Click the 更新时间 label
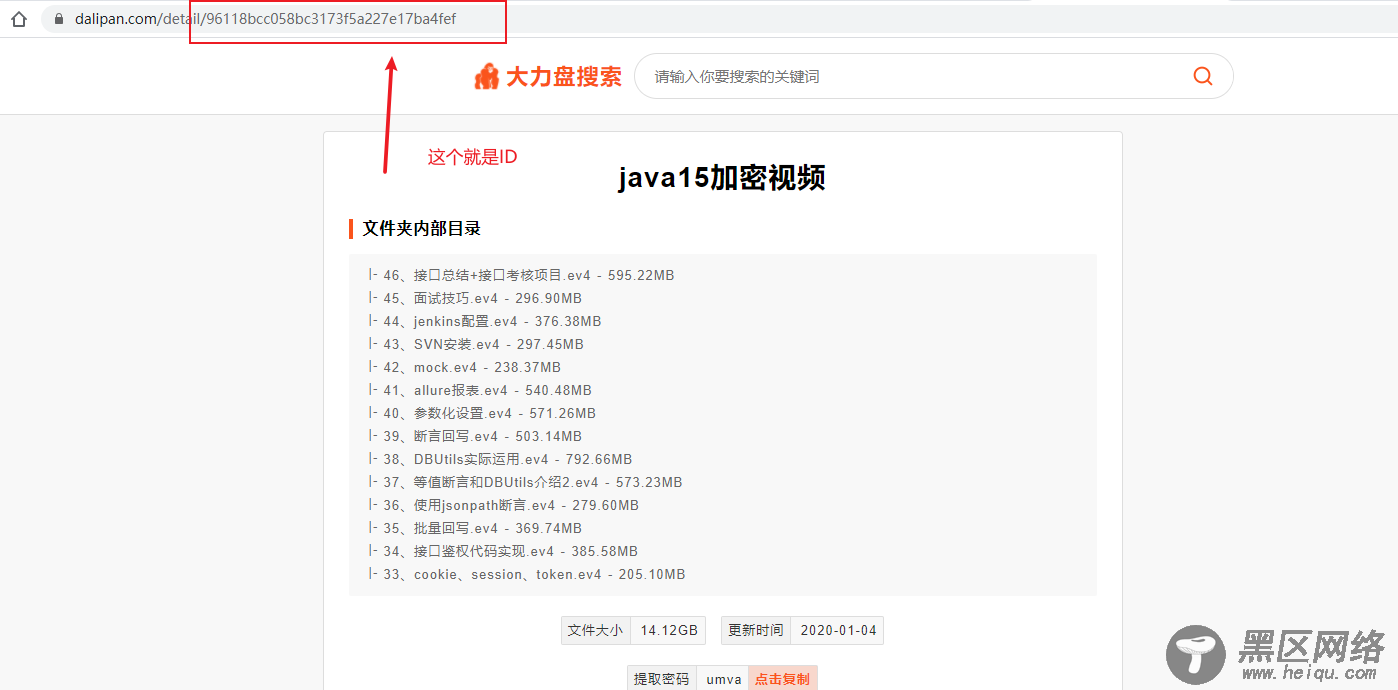Viewport: 1398px width, 690px height. click(x=755, y=630)
